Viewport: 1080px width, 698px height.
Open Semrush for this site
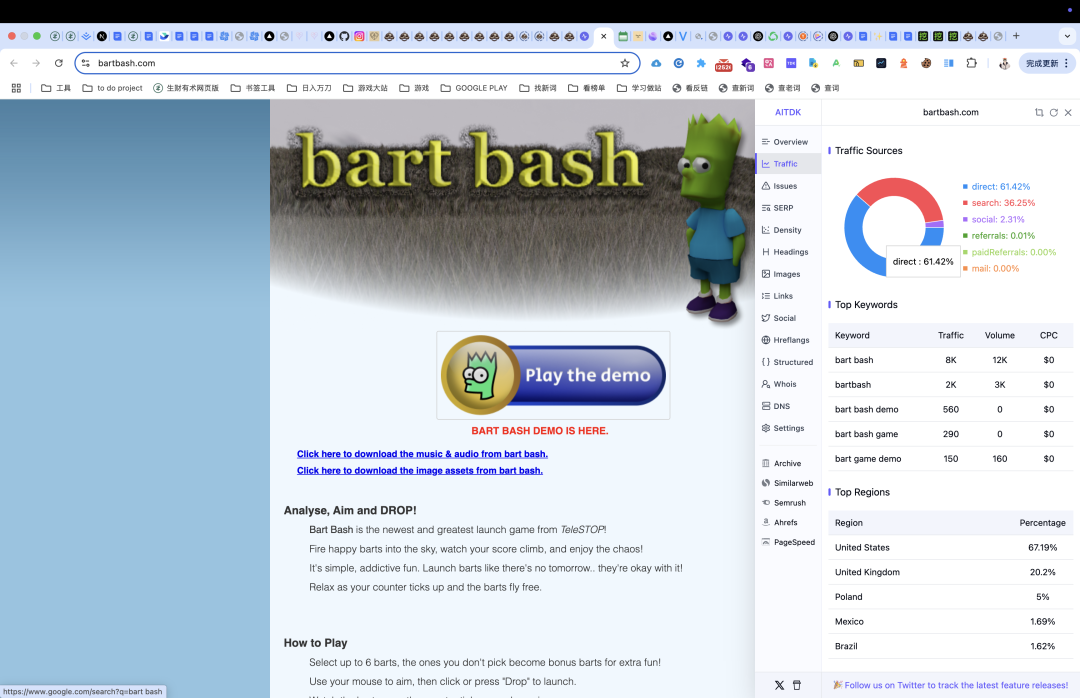click(783, 503)
